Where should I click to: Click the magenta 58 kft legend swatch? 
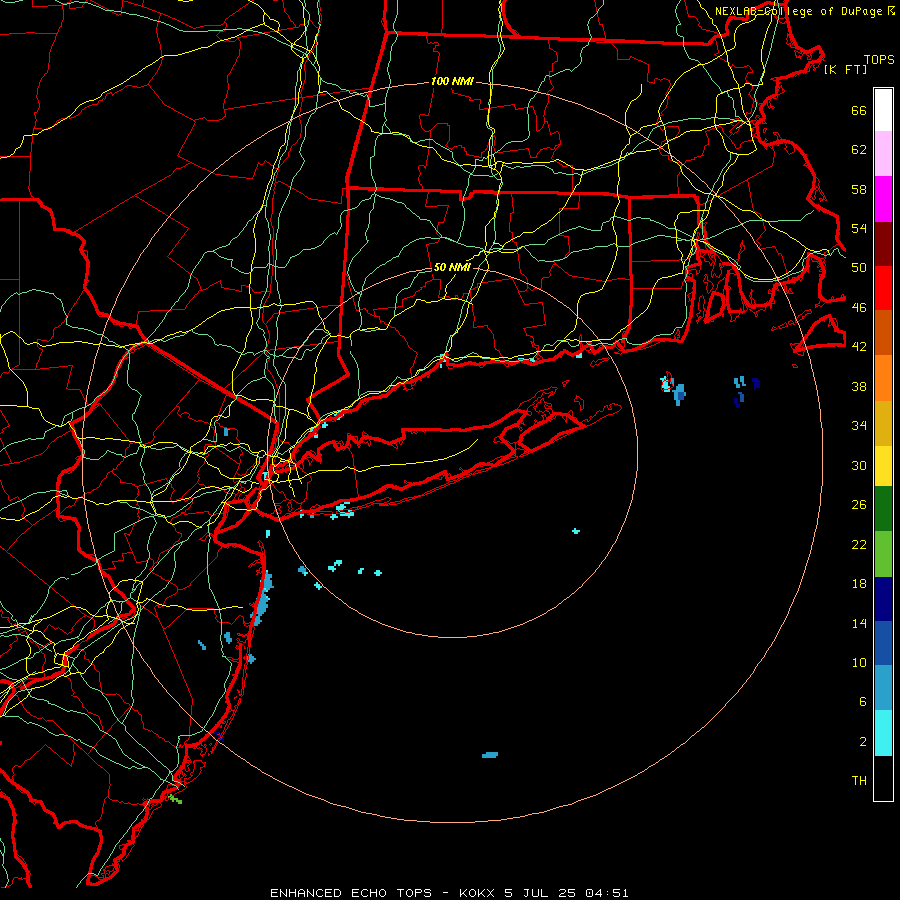[x=883, y=199]
